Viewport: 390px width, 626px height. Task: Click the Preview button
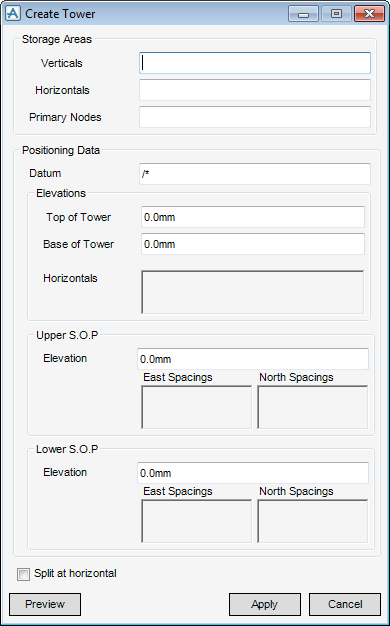tap(45, 604)
